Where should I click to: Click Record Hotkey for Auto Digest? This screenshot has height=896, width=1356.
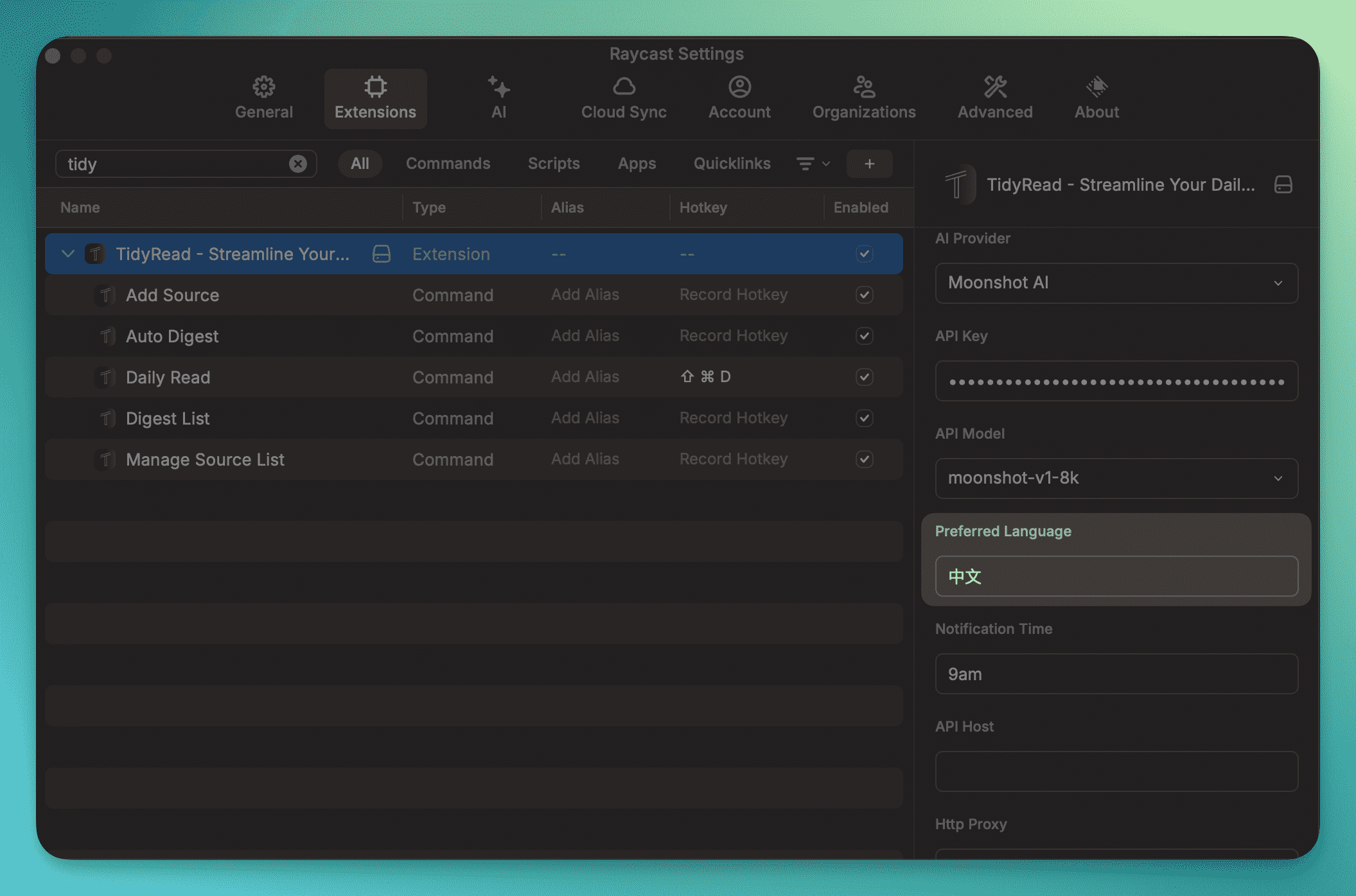(733, 336)
